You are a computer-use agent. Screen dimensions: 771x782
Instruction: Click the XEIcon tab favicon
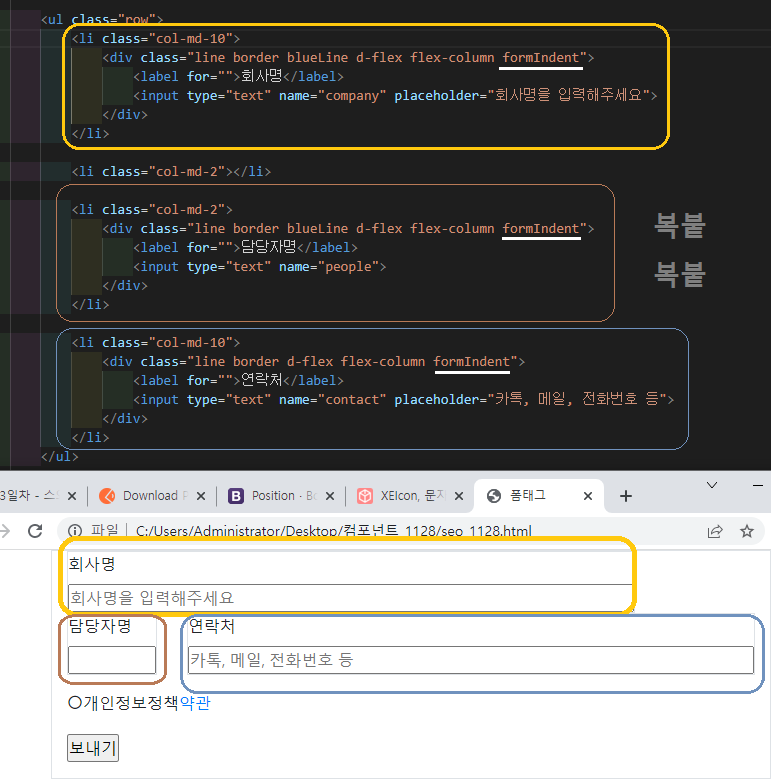click(x=365, y=496)
